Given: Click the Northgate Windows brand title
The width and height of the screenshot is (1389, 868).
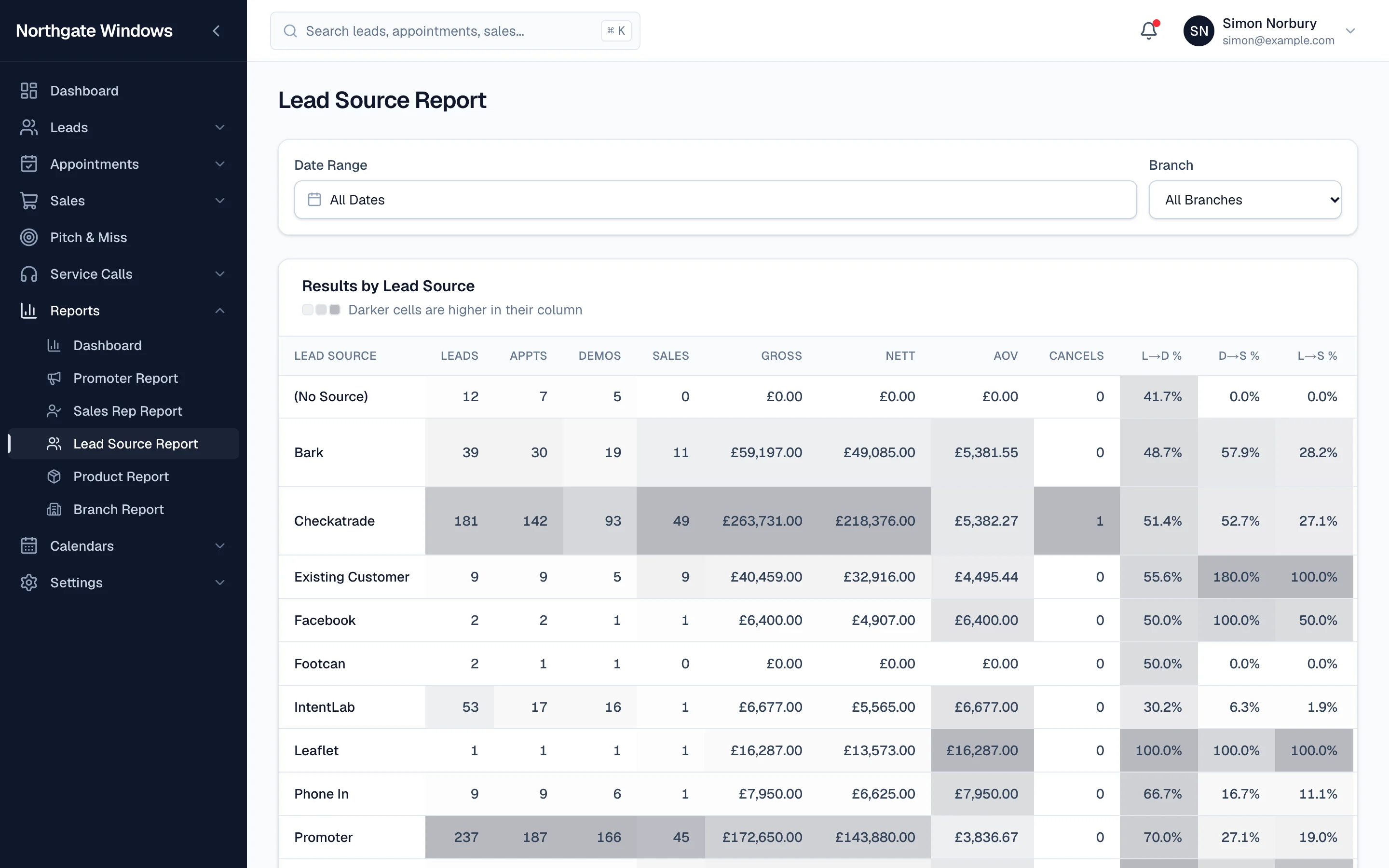Looking at the screenshot, I should [94, 31].
